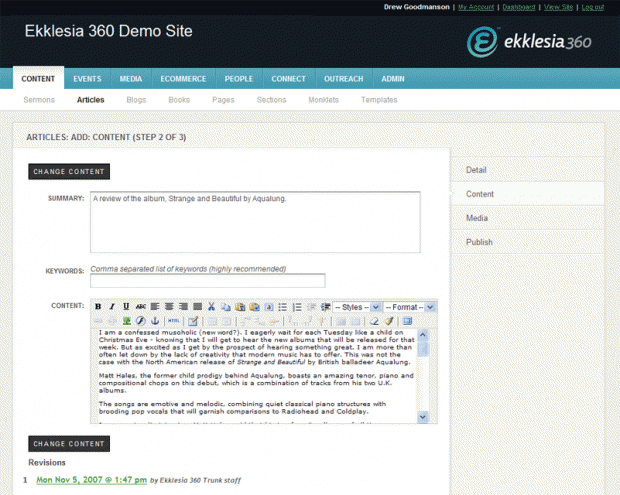Select the Content main tab

[x=38, y=79]
